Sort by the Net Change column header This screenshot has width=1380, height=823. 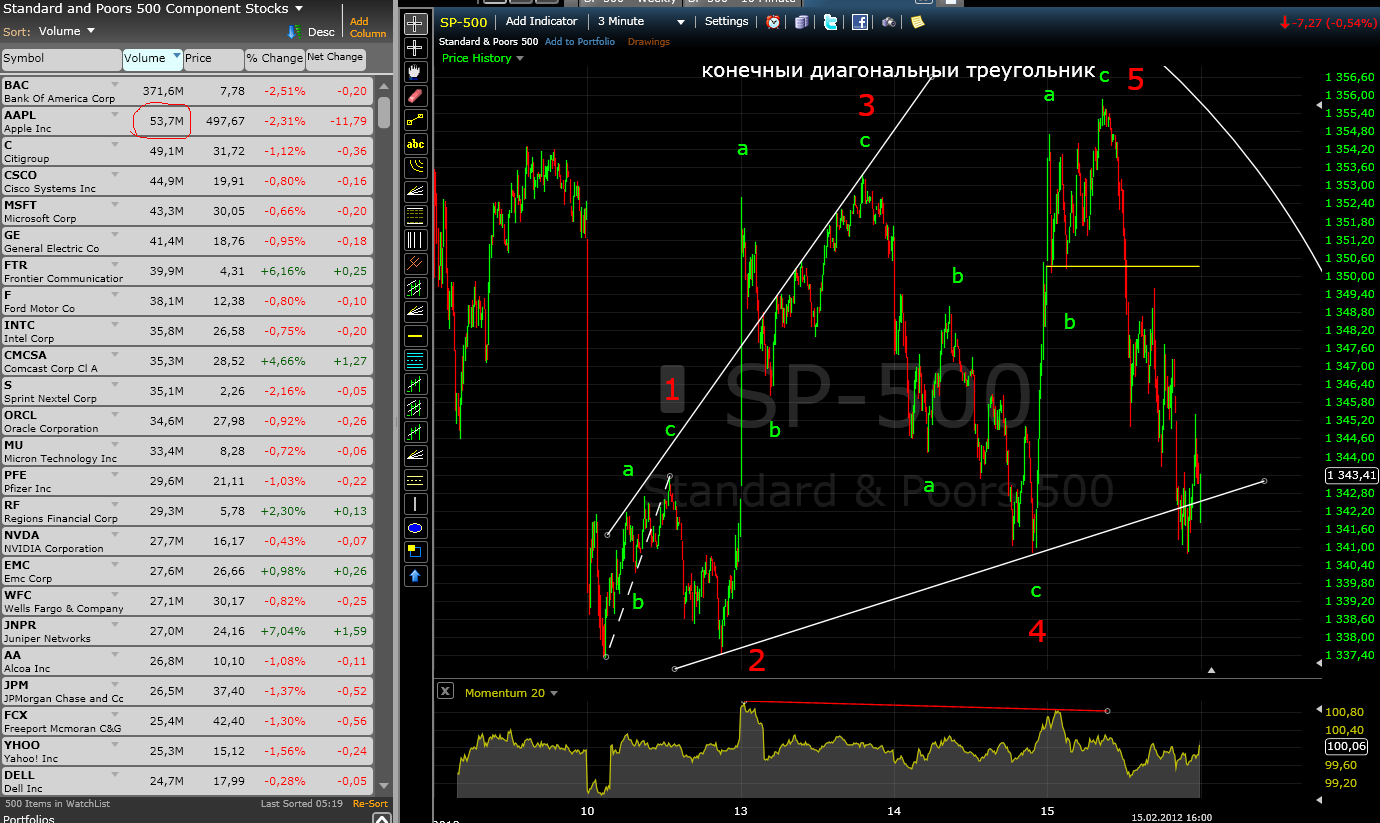tap(338, 59)
